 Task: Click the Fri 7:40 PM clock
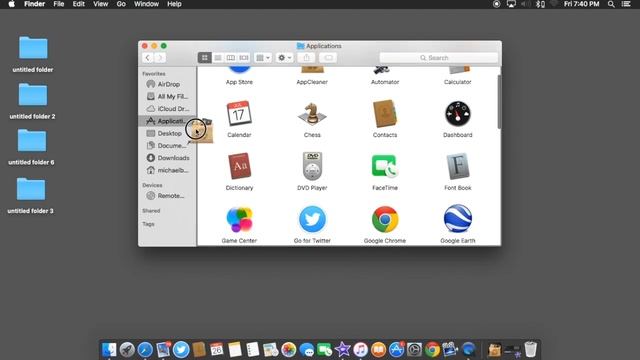pyautogui.click(x=582, y=4)
